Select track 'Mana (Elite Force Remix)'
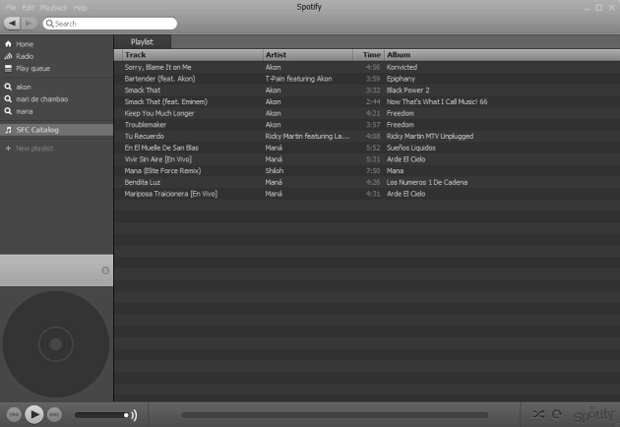 [163, 170]
